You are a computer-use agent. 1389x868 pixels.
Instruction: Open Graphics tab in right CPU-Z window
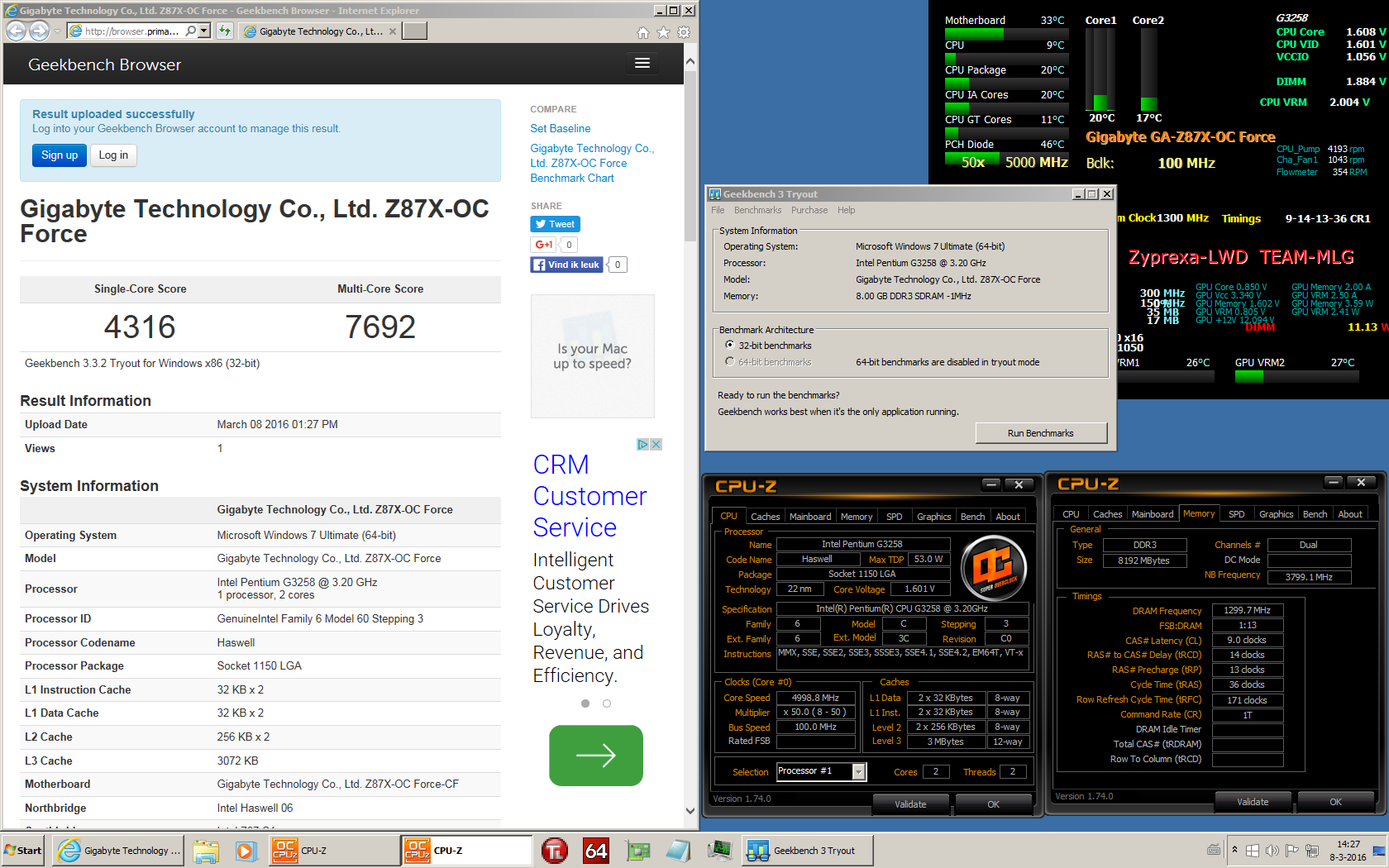(1276, 514)
